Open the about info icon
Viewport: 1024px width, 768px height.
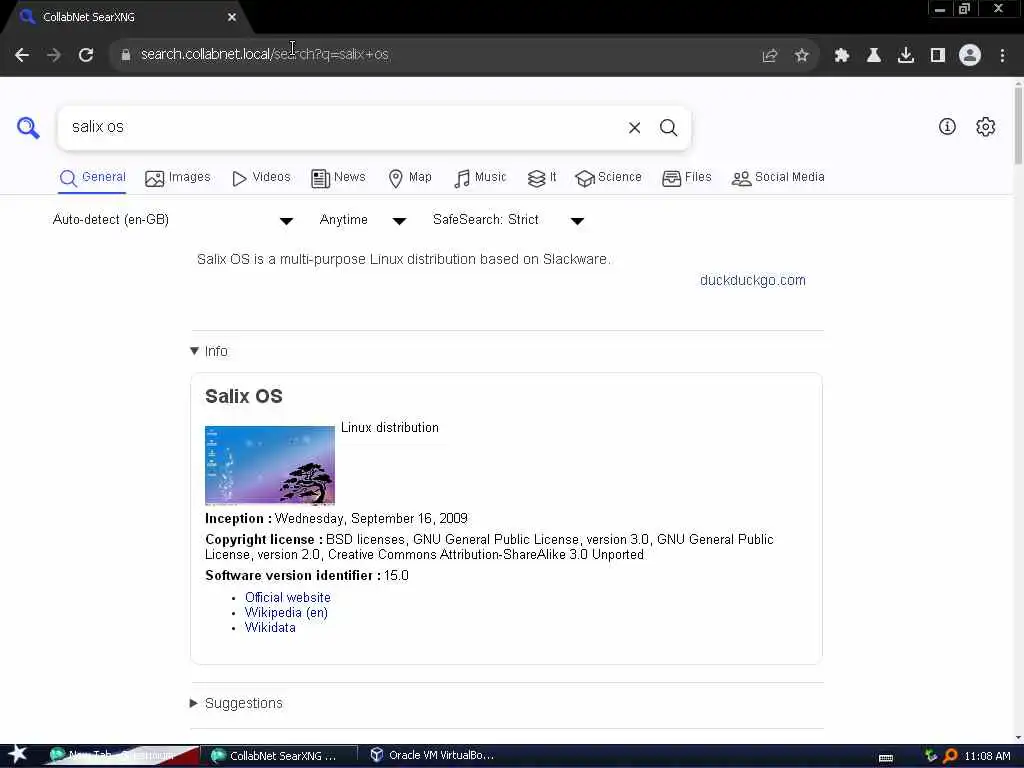tap(947, 127)
